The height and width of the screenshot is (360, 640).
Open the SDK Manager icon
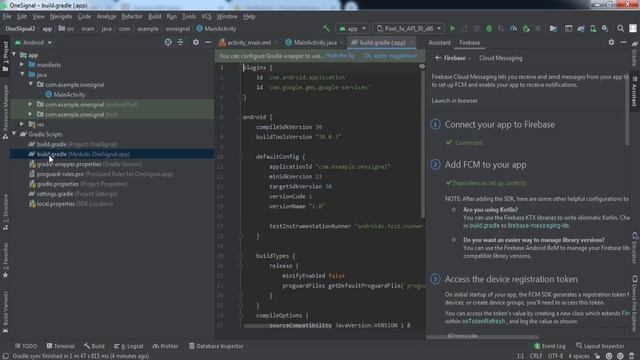click(605, 29)
